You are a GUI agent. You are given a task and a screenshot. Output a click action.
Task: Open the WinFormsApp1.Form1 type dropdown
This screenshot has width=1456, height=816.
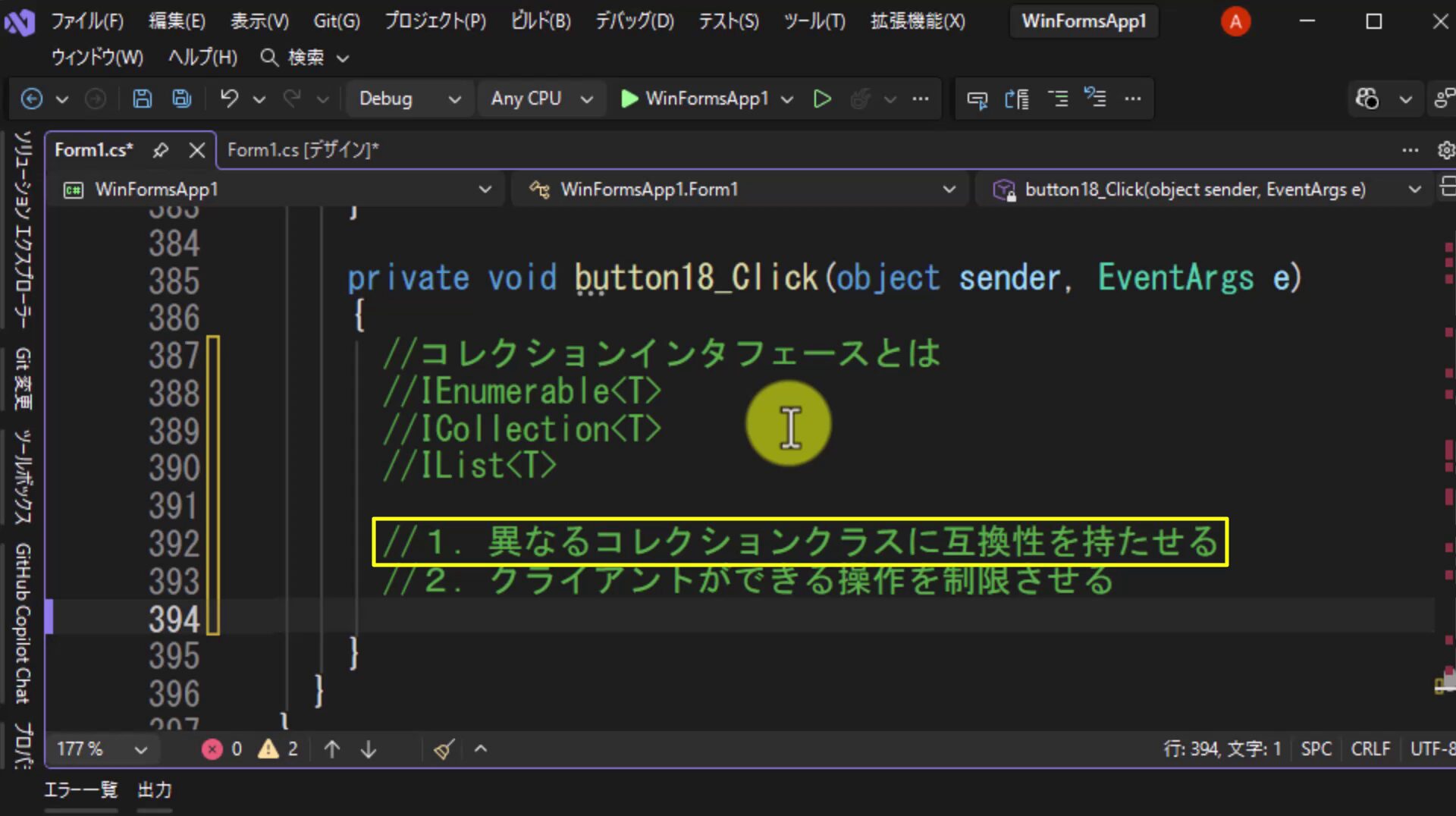[741, 189]
